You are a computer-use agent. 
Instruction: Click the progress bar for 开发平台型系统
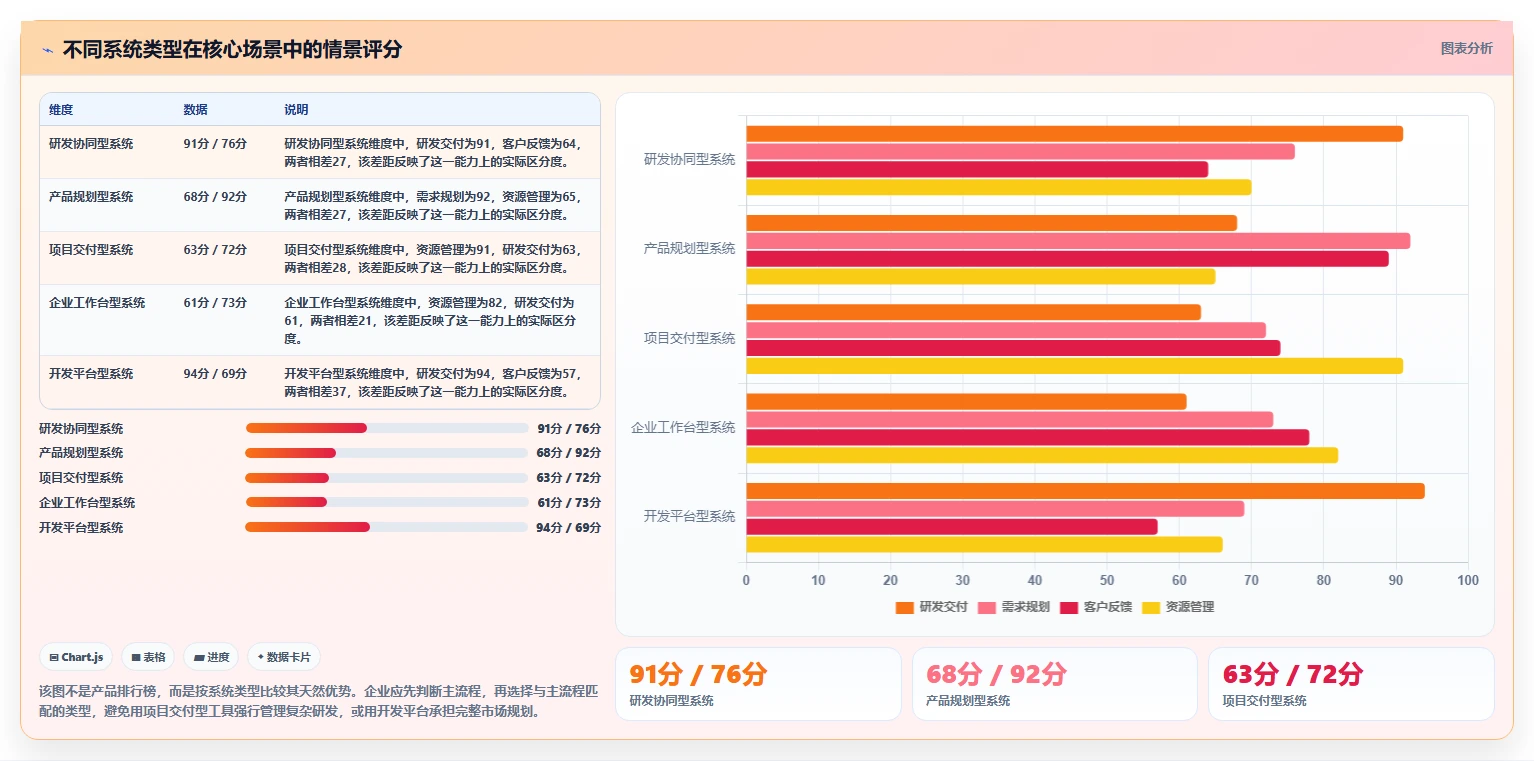click(387, 527)
